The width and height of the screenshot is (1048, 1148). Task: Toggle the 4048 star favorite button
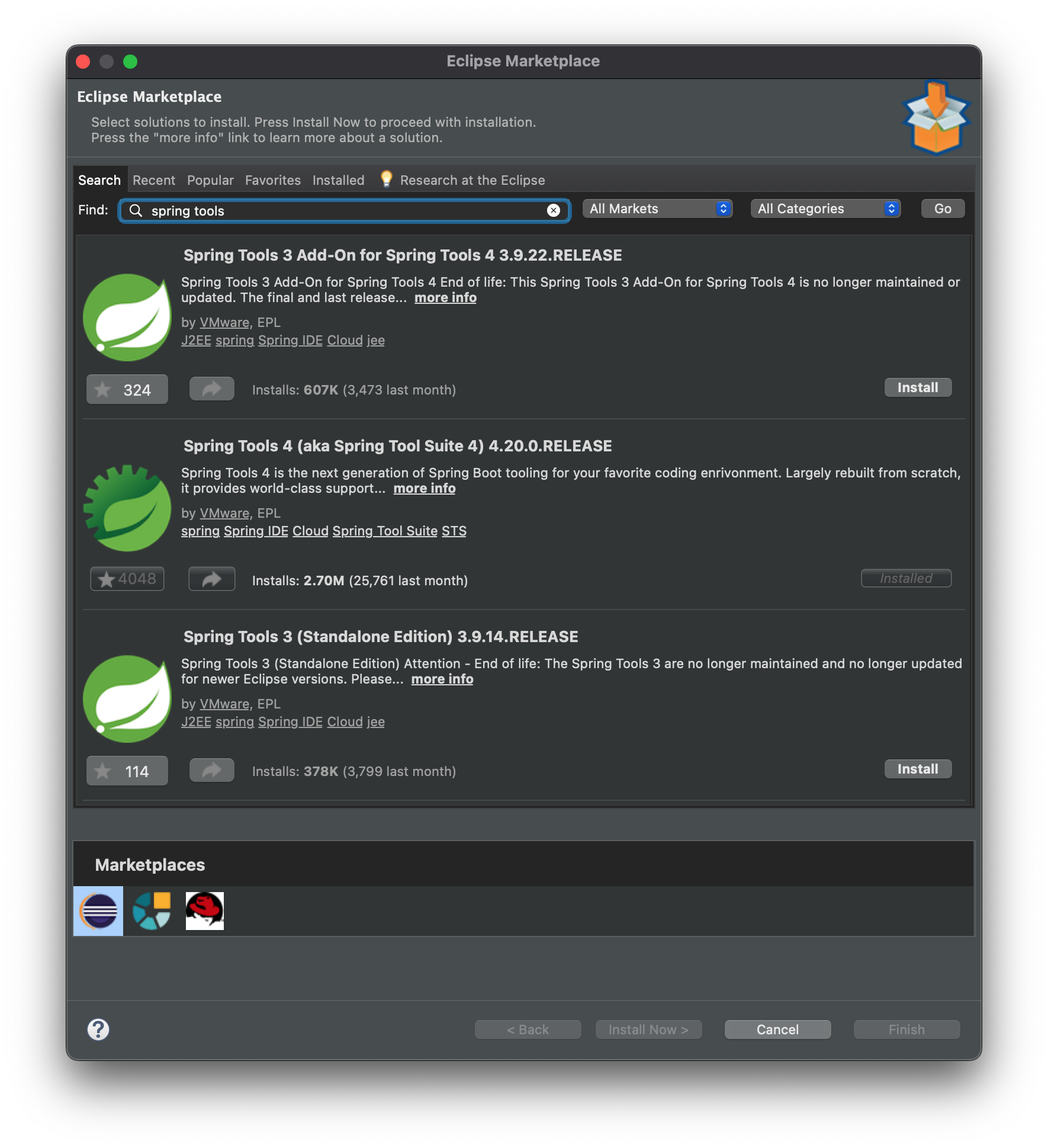(127, 579)
